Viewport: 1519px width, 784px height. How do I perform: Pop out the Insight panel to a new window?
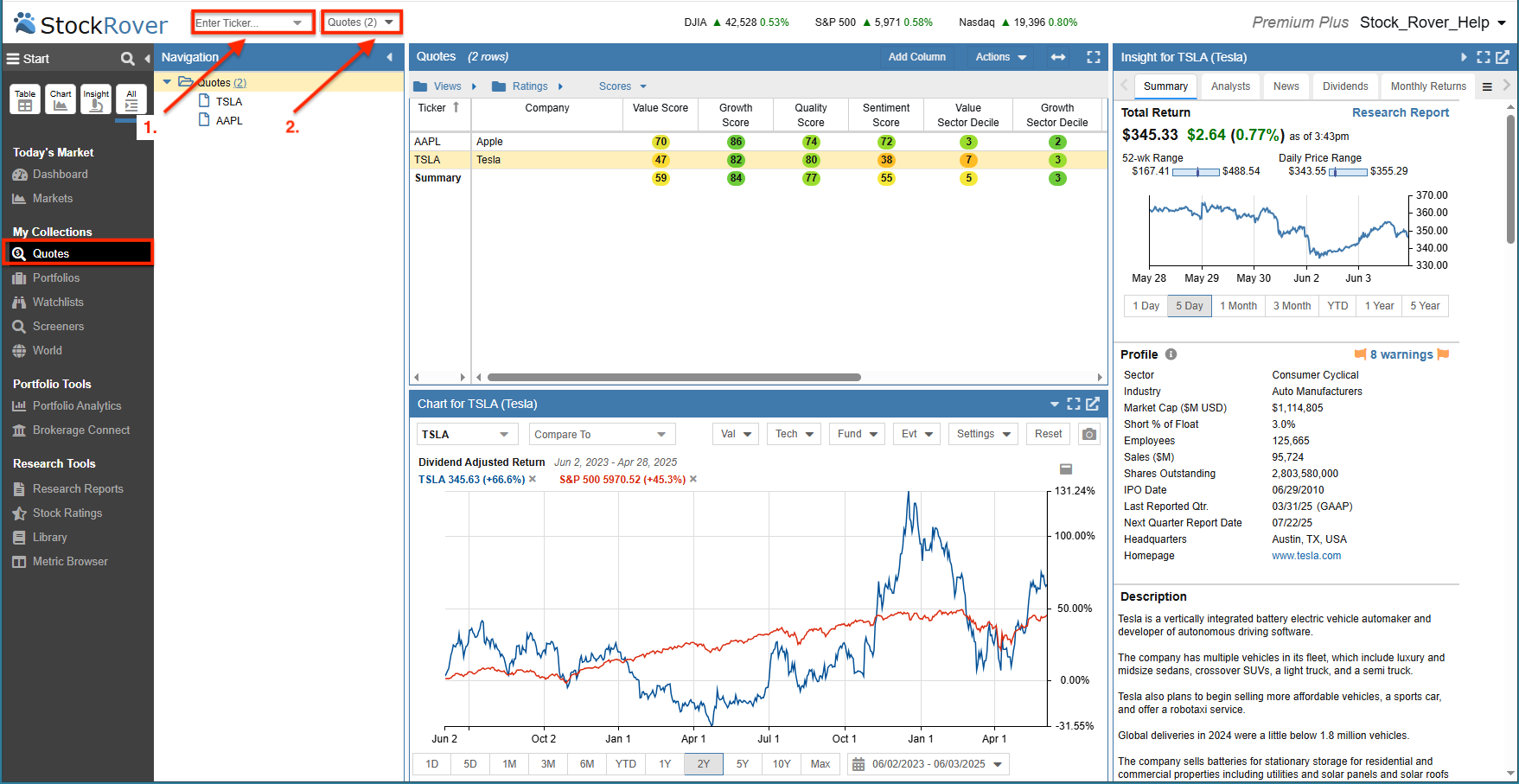[x=1503, y=57]
